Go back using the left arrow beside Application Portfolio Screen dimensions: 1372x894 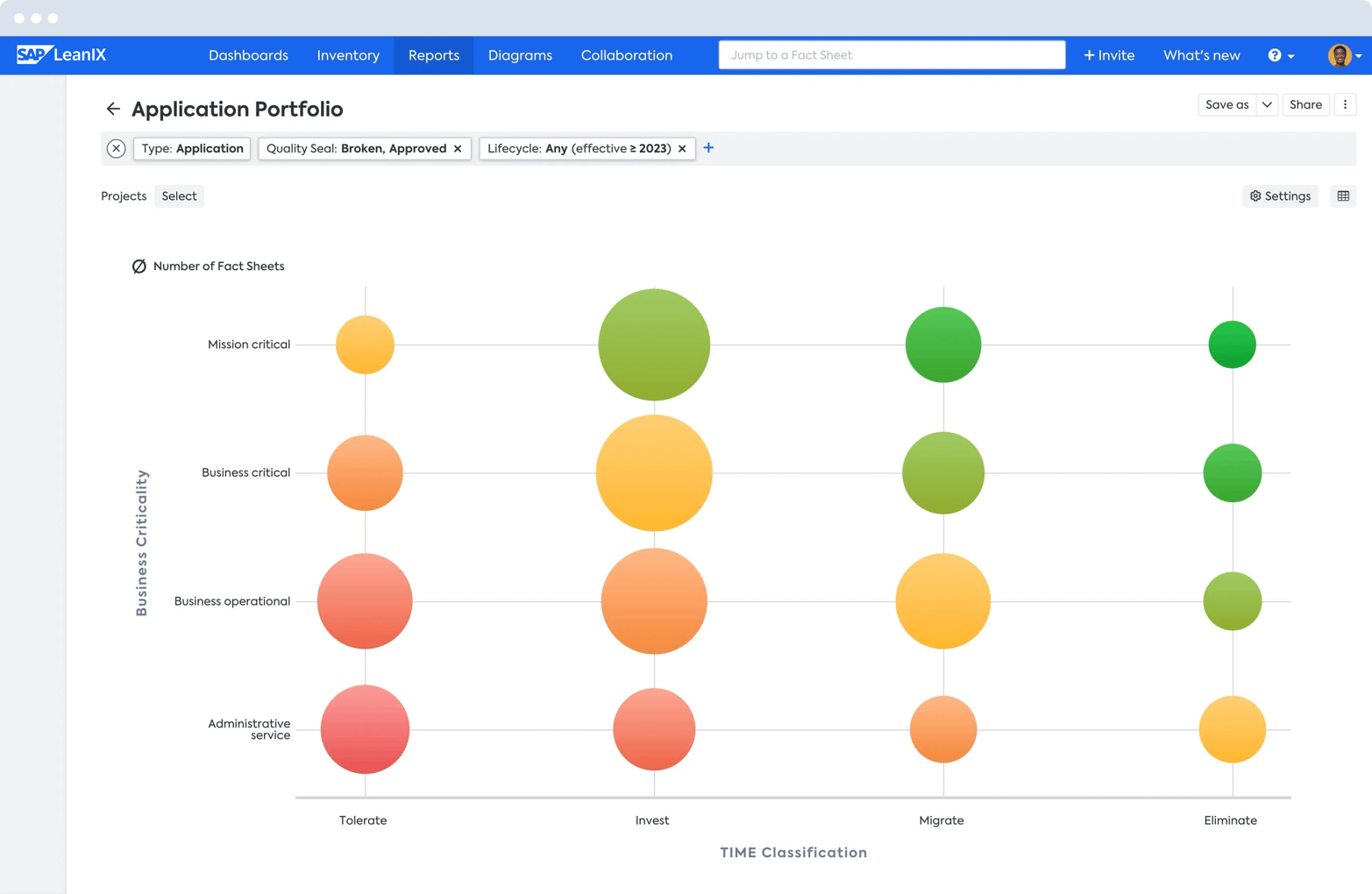tap(112, 109)
